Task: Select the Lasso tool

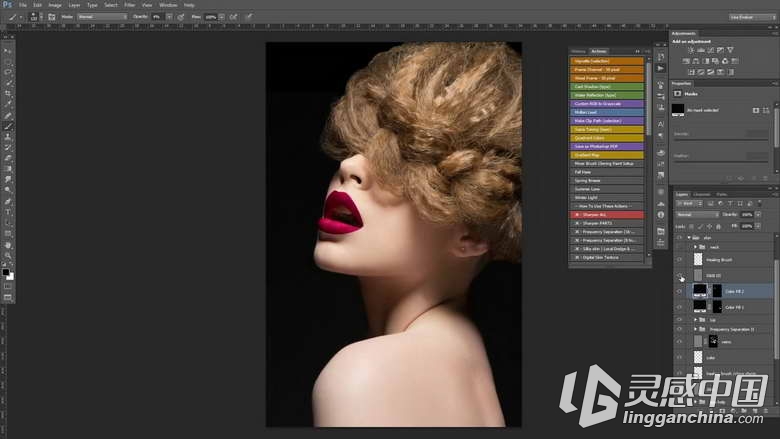Action: coord(7,72)
